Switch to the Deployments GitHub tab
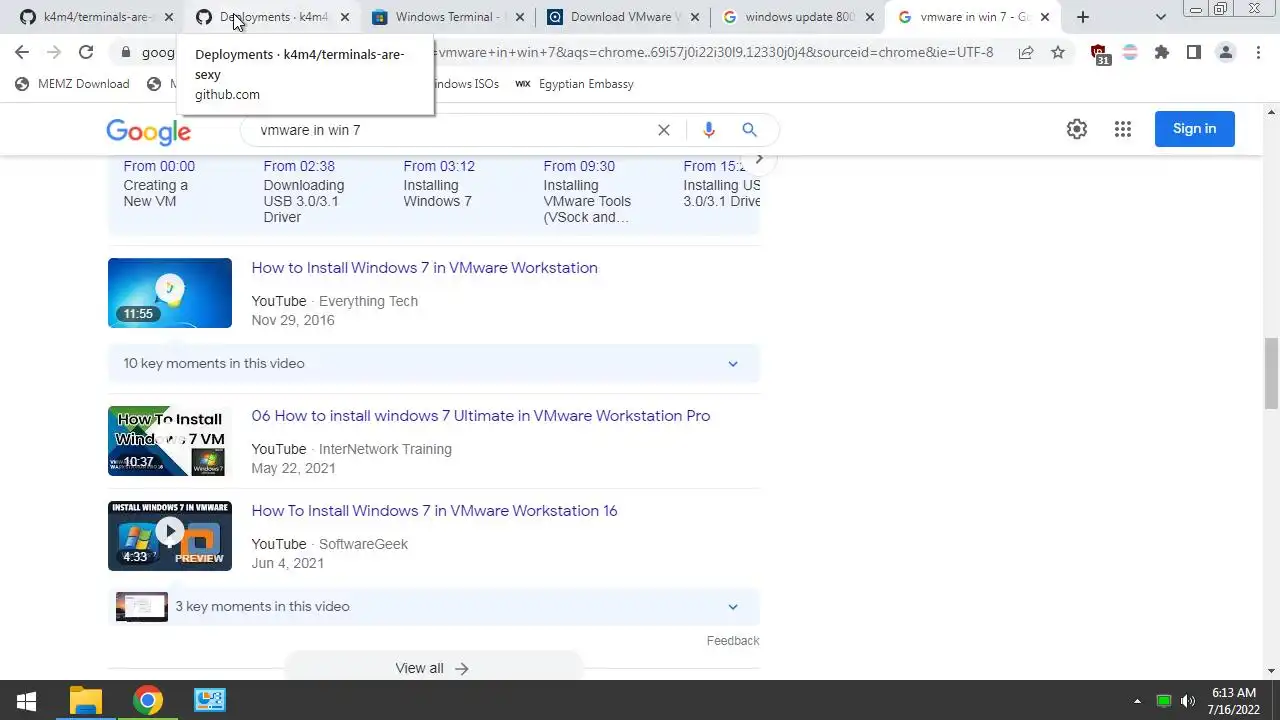 (x=273, y=17)
